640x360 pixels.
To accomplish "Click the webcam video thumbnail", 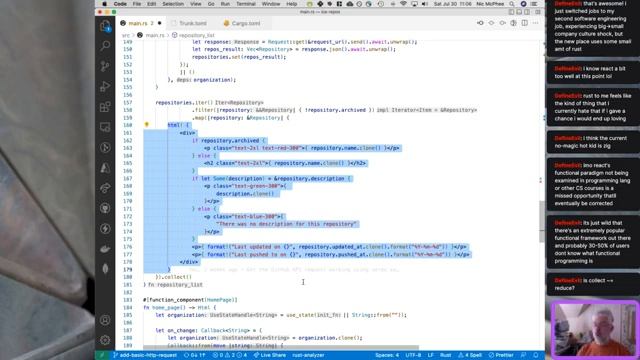I will 595,329.
